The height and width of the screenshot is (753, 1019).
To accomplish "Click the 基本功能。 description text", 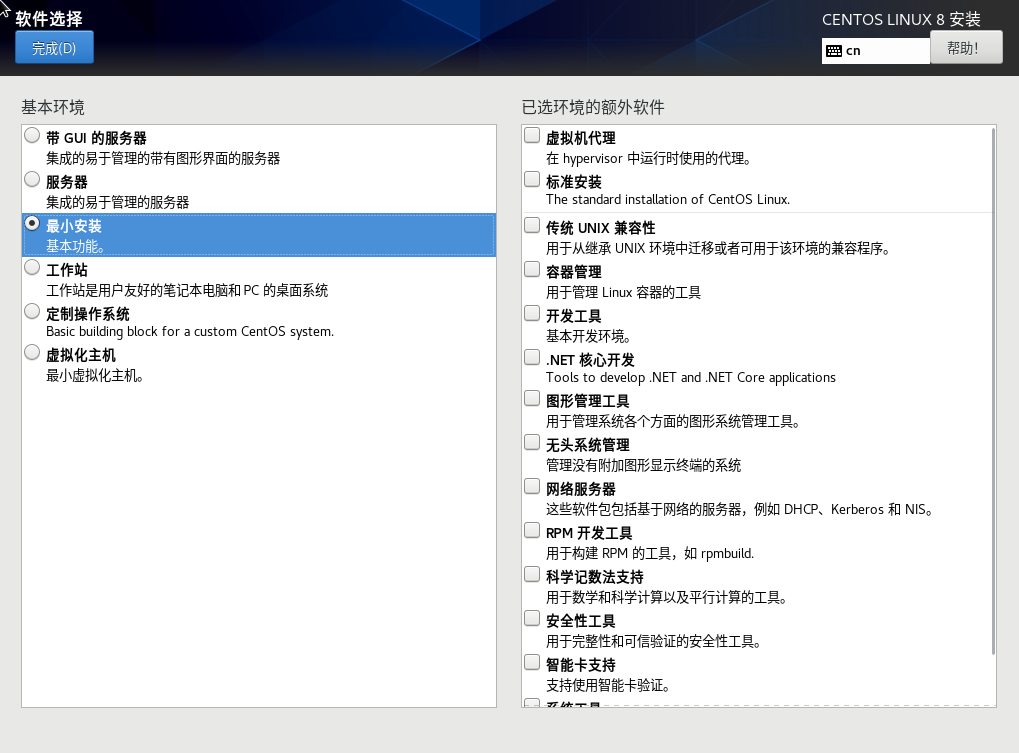I will coord(75,246).
